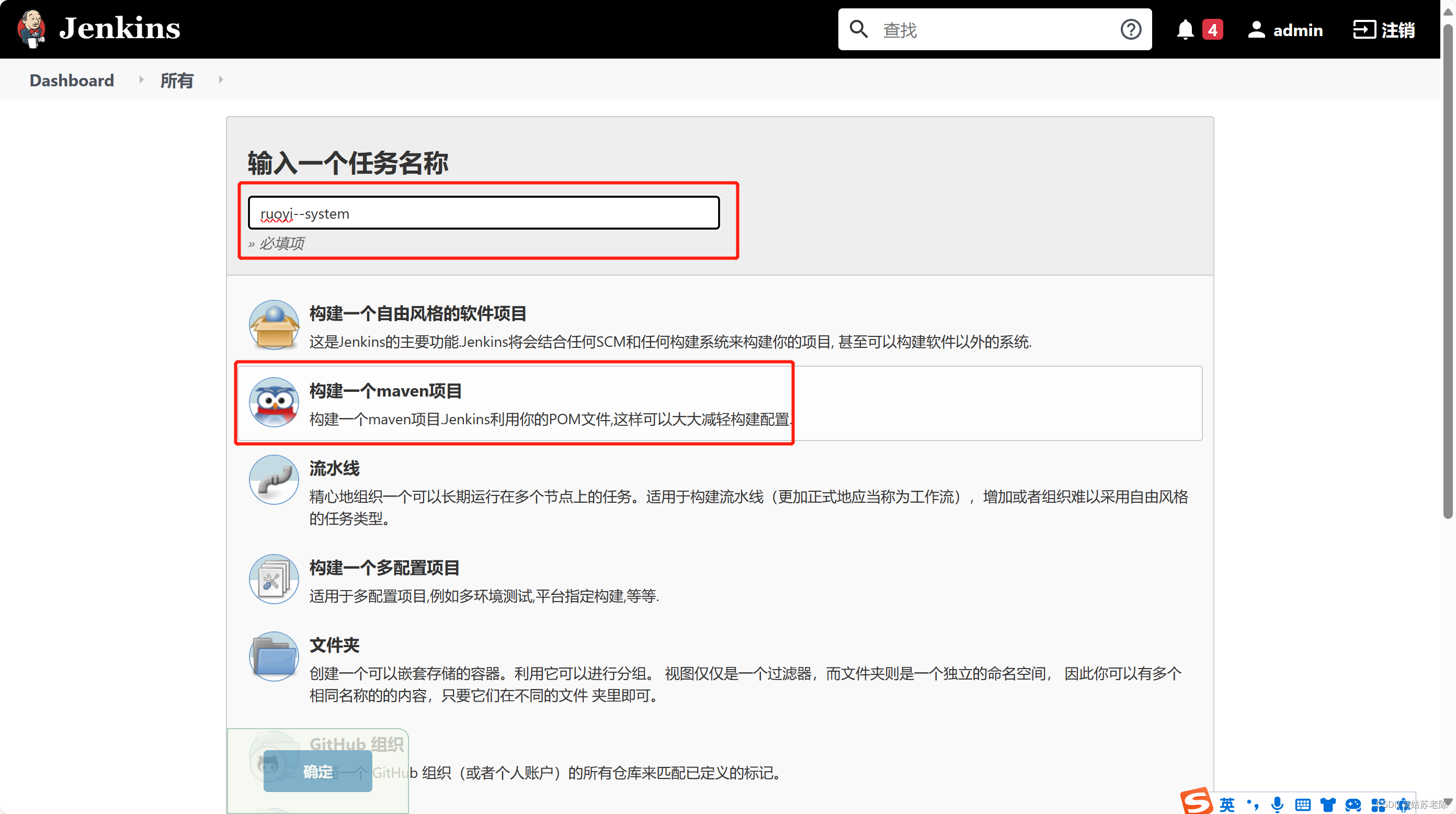Viewport: 1456px width, 814px height.
Task: Select the folder item icon
Action: (x=274, y=657)
